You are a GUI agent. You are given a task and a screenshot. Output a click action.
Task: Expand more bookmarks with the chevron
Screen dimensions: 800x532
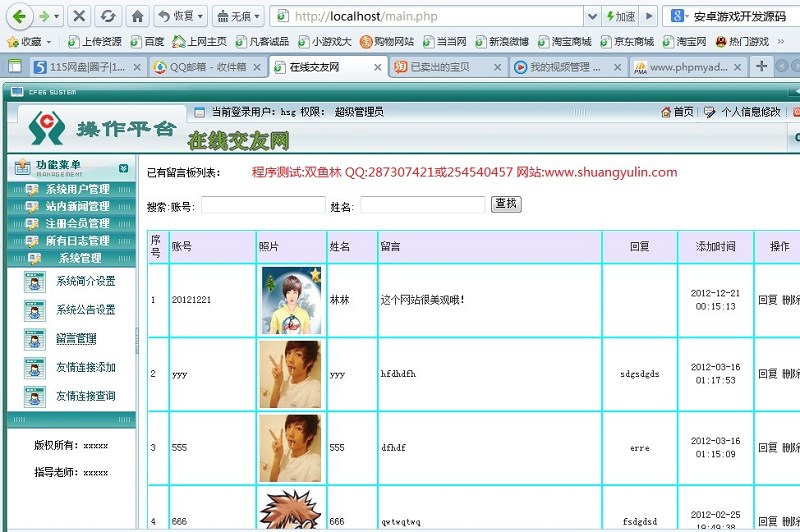pos(781,42)
